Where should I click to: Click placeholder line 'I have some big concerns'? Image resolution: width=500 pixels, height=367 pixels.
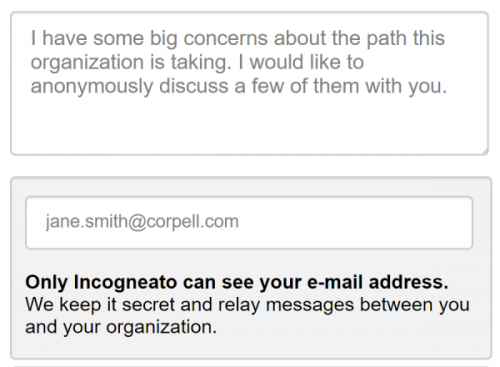pos(238,38)
